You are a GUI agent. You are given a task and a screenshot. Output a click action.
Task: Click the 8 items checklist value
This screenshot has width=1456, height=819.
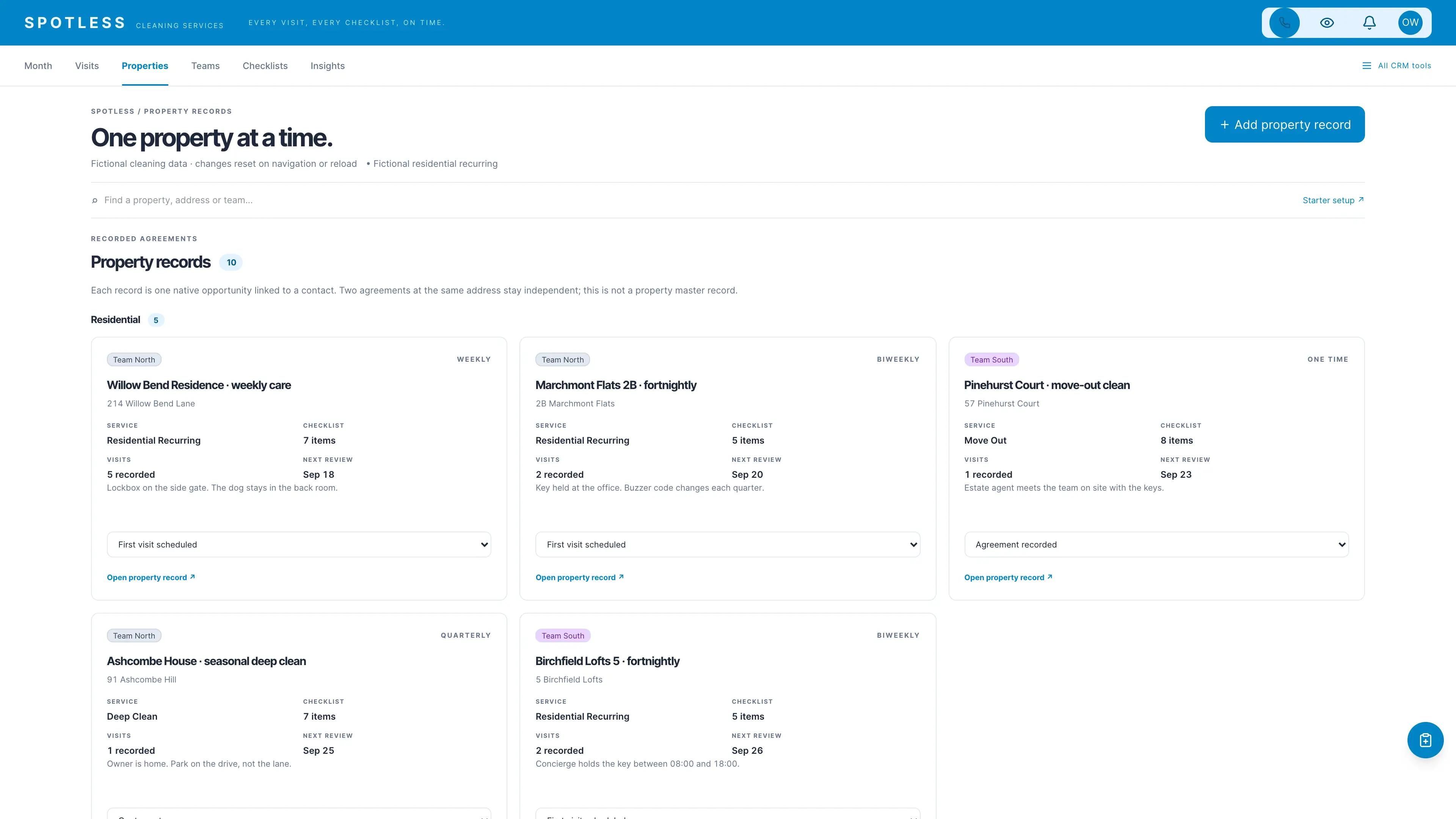(x=1176, y=440)
